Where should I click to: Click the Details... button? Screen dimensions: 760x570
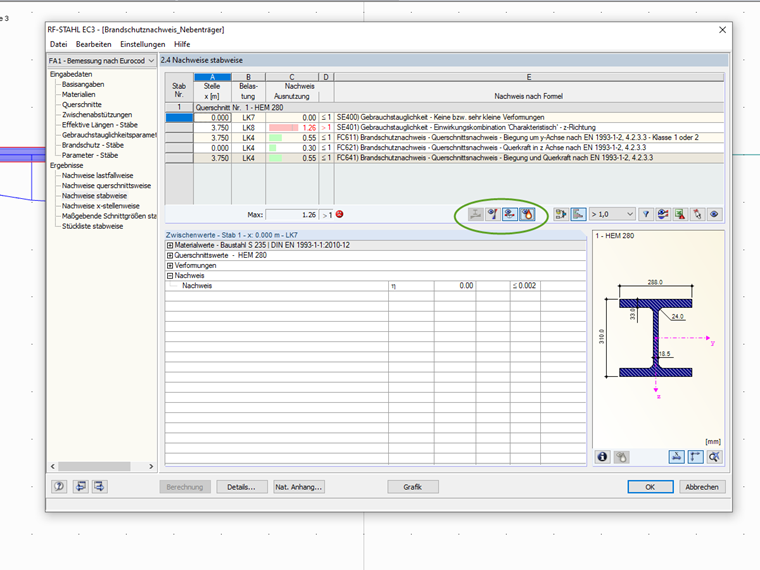pyautogui.click(x=241, y=487)
